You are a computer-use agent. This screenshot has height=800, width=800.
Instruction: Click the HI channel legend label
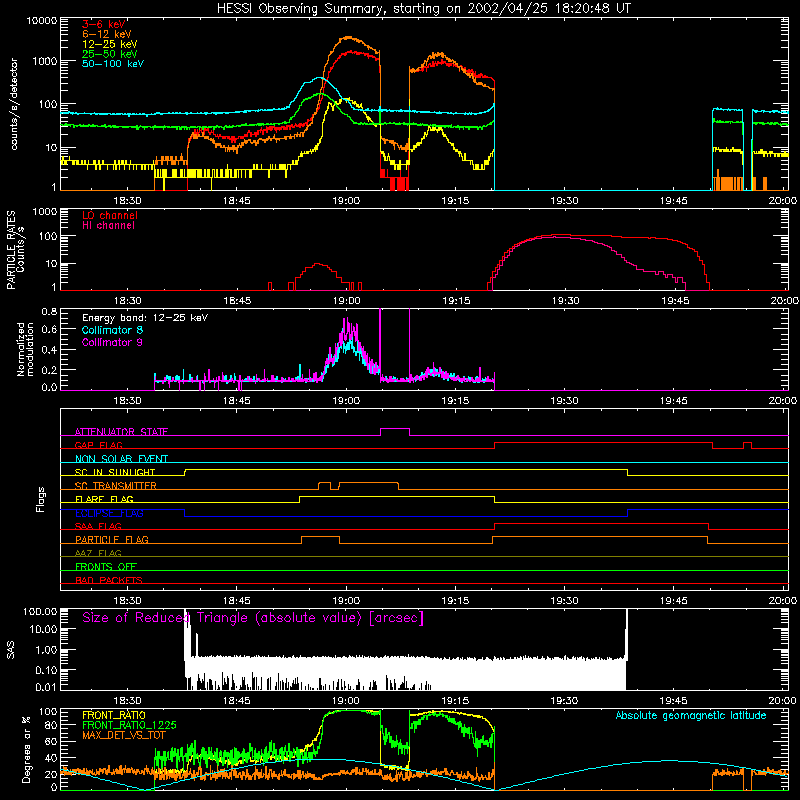(x=108, y=225)
